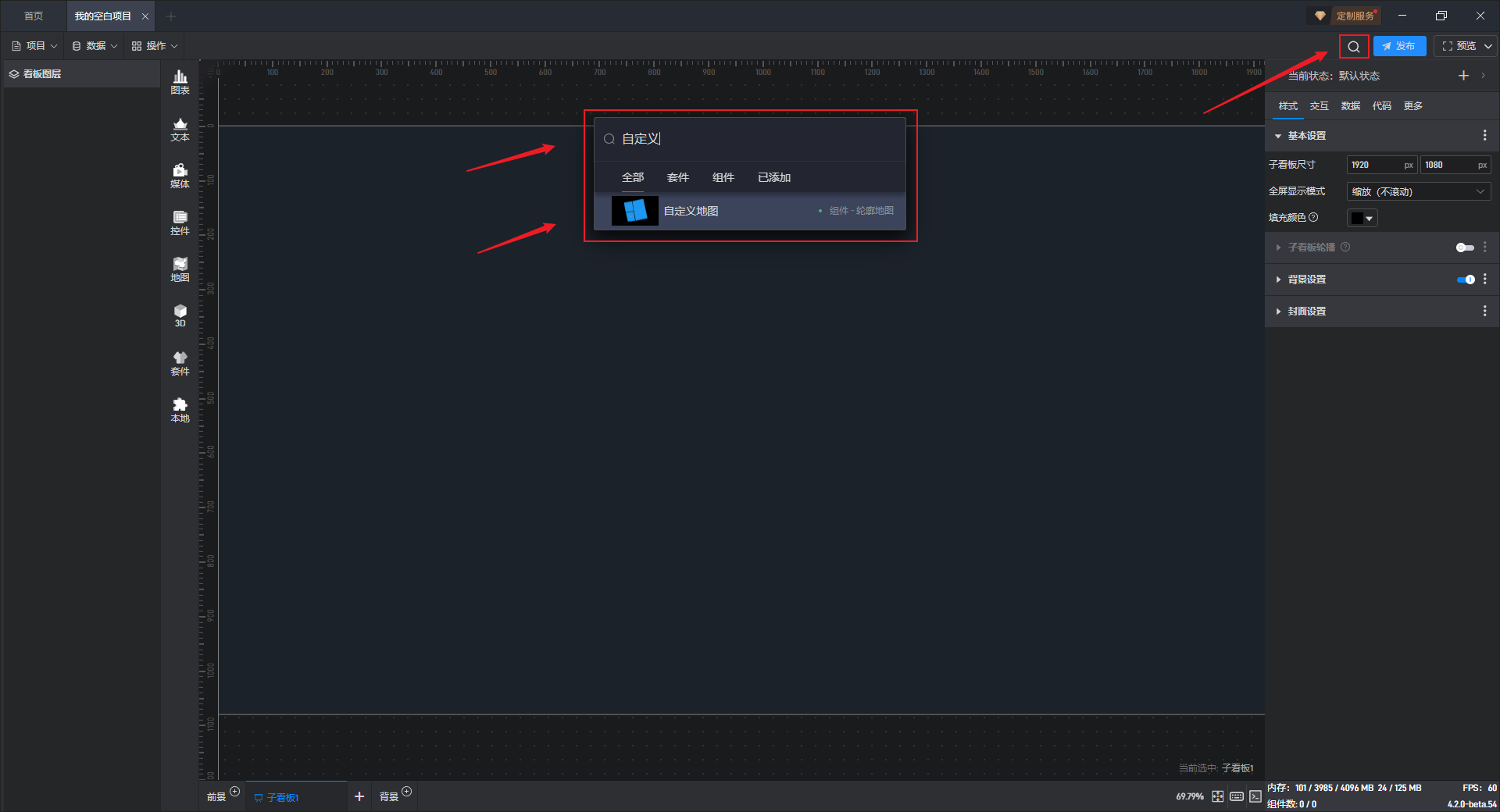The width and height of the screenshot is (1500, 812).
Task: Click the 69.79% zoom level
Action: pos(1190,797)
